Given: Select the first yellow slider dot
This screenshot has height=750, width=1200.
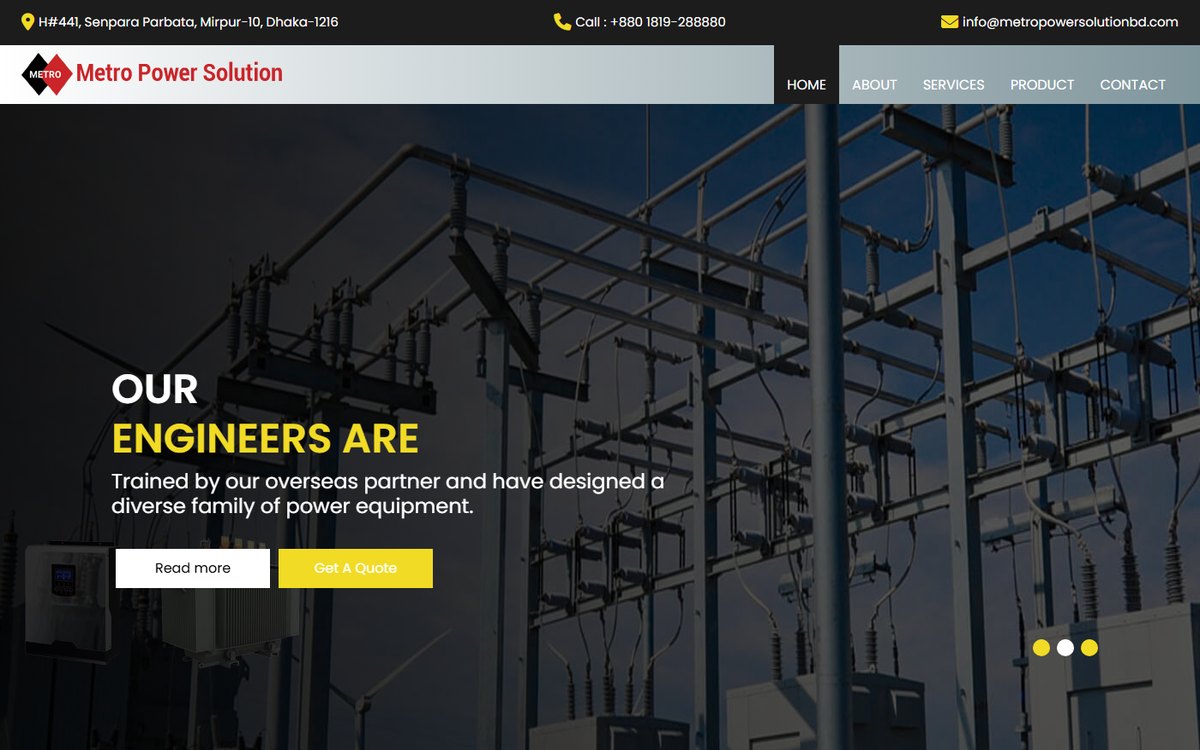Looking at the screenshot, I should pos(1041,648).
